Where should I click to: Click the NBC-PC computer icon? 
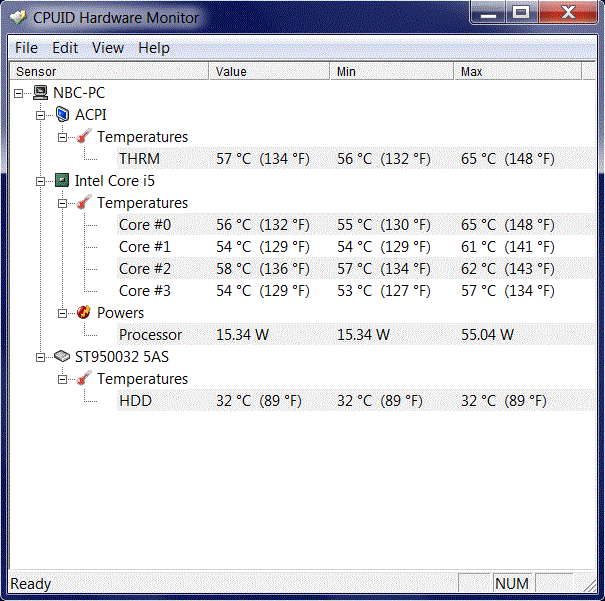[x=40, y=93]
